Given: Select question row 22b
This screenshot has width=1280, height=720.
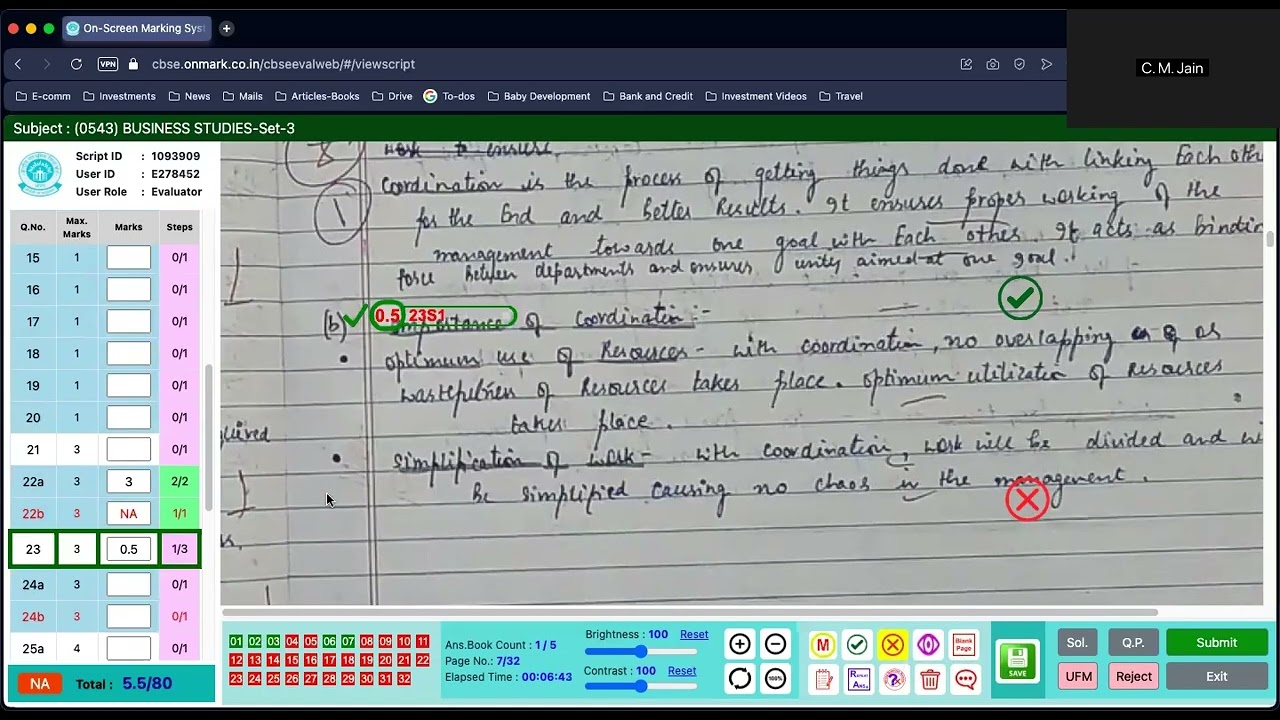Looking at the screenshot, I should (105, 514).
